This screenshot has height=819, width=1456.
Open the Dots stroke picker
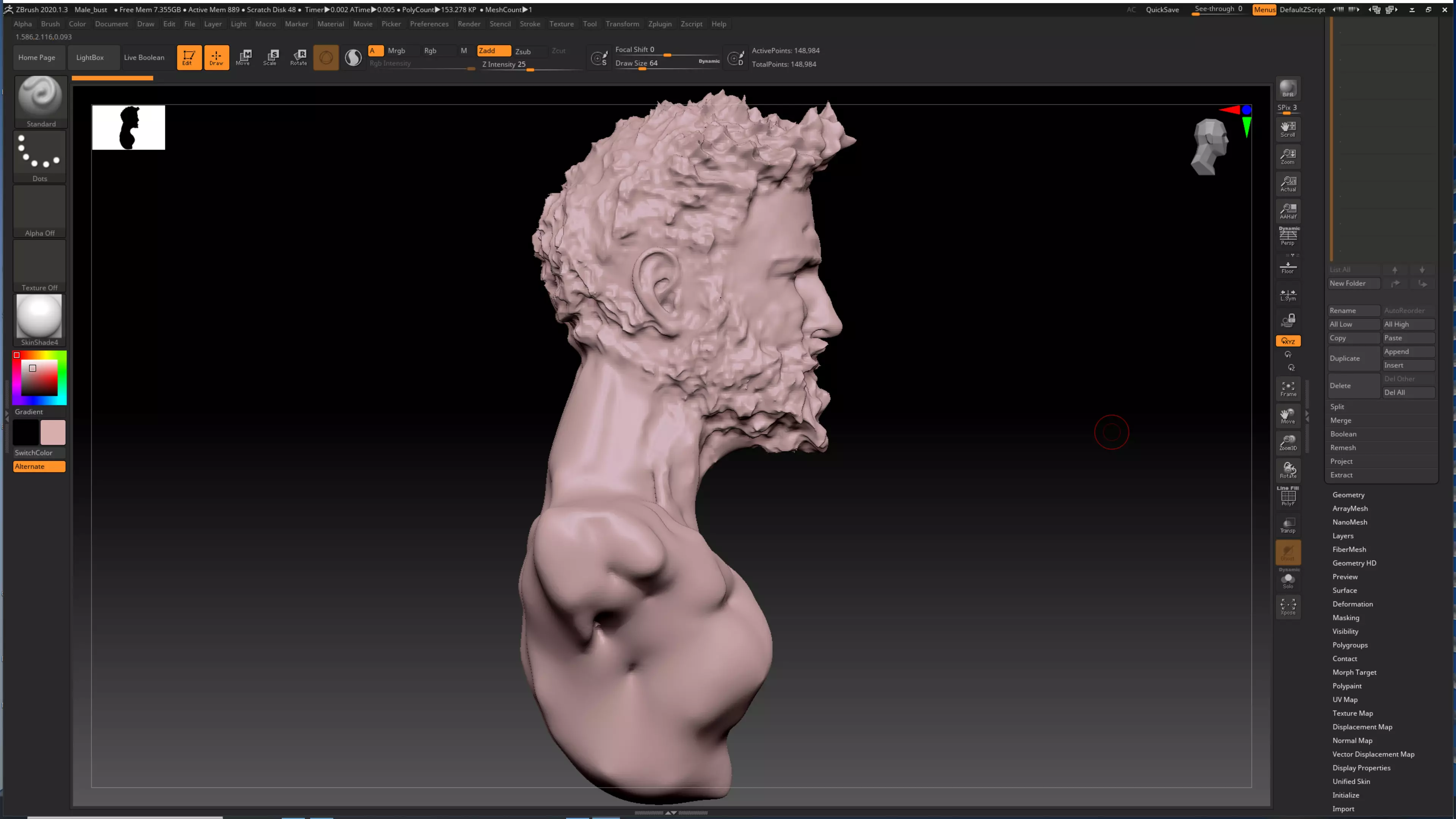(x=40, y=157)
